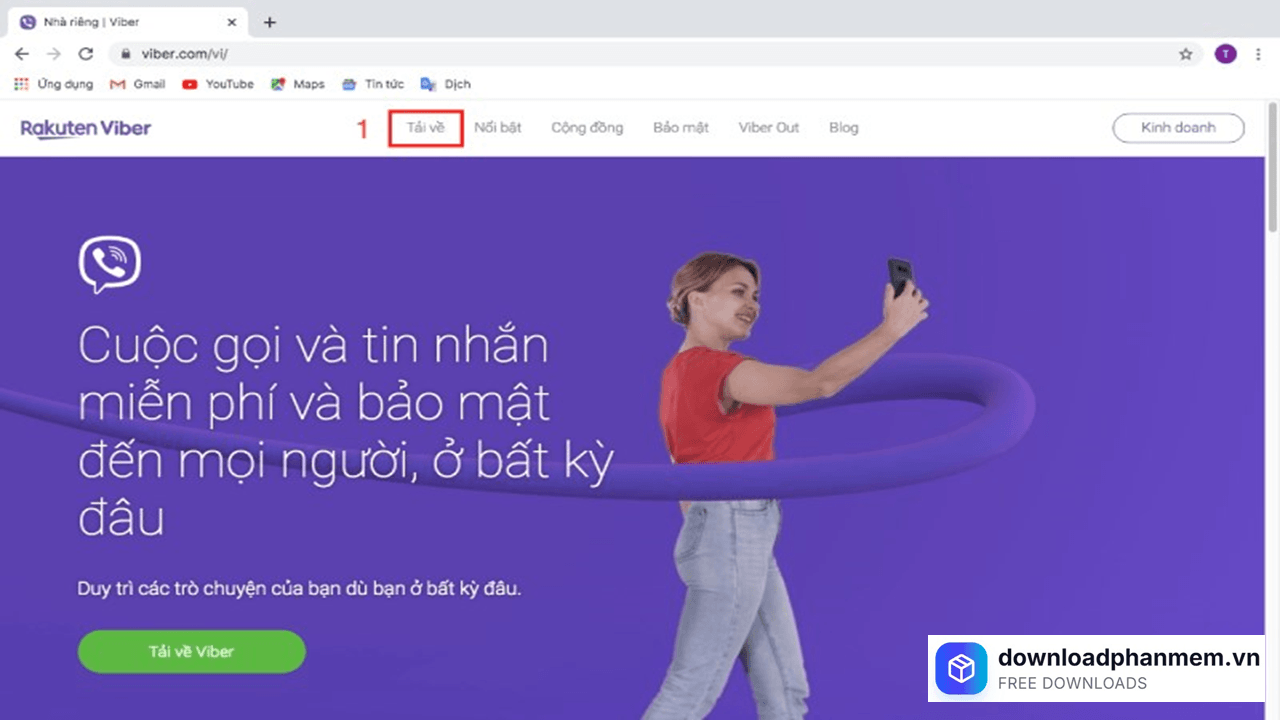Open the Ứng dụng apps shortcut

pos(54,84)
